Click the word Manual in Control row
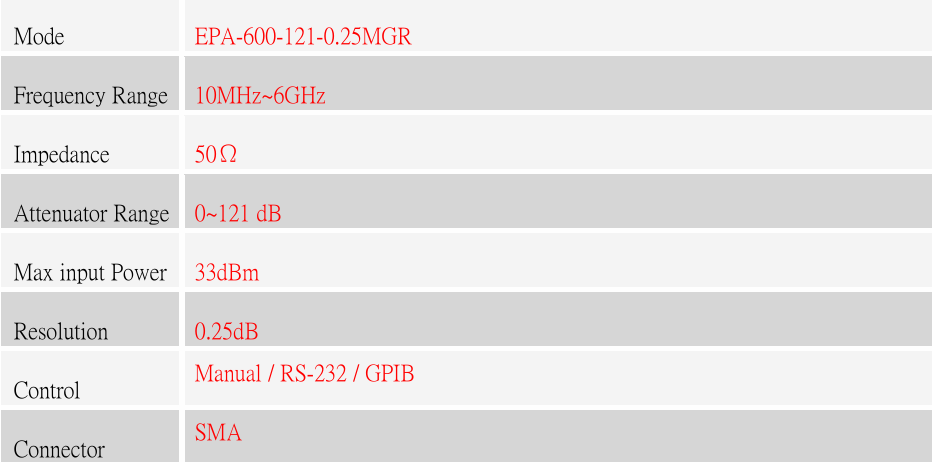The width and height of the screenshot is (932, 462). click(x=228, y=373)
